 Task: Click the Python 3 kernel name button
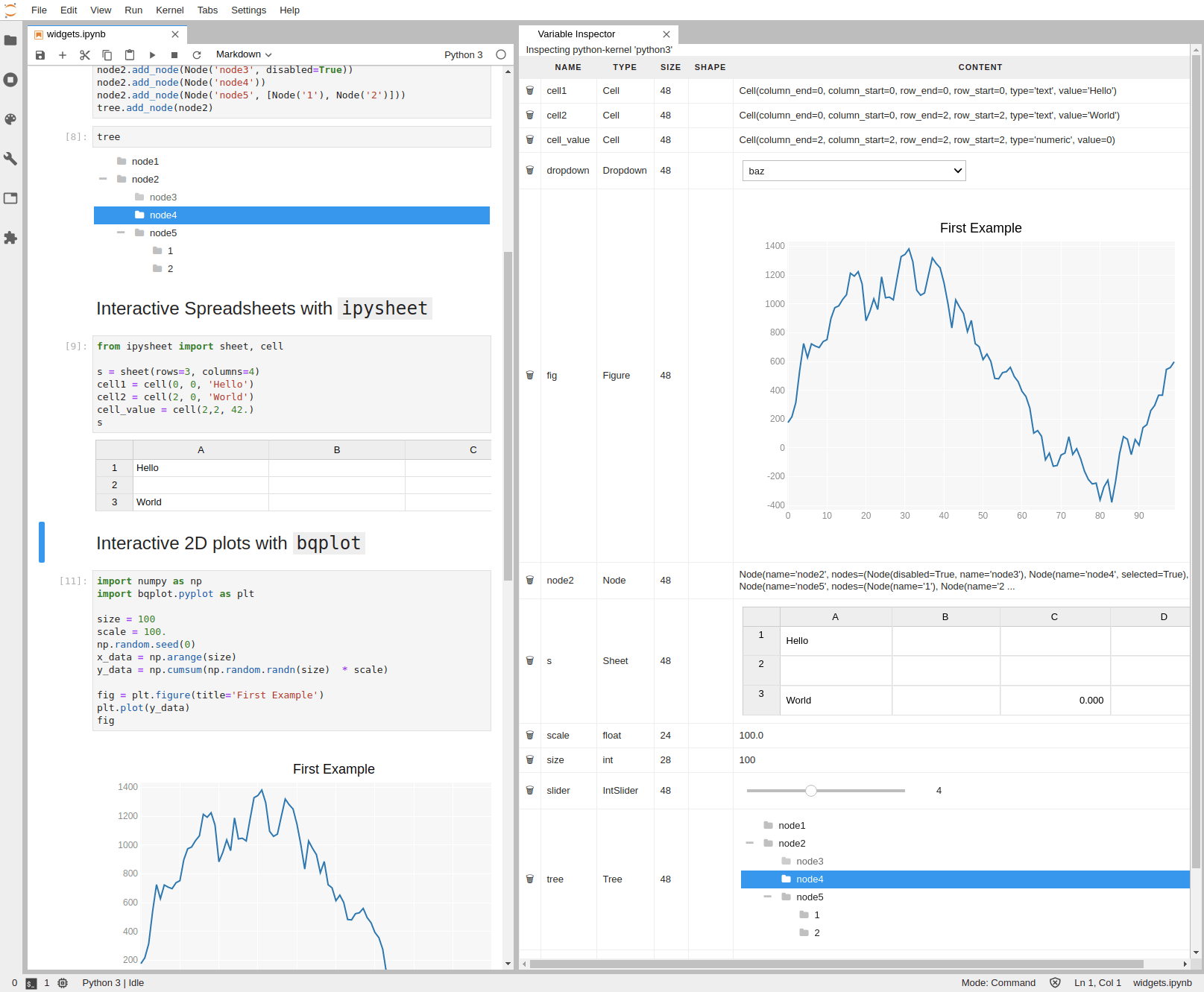(463, 54)
